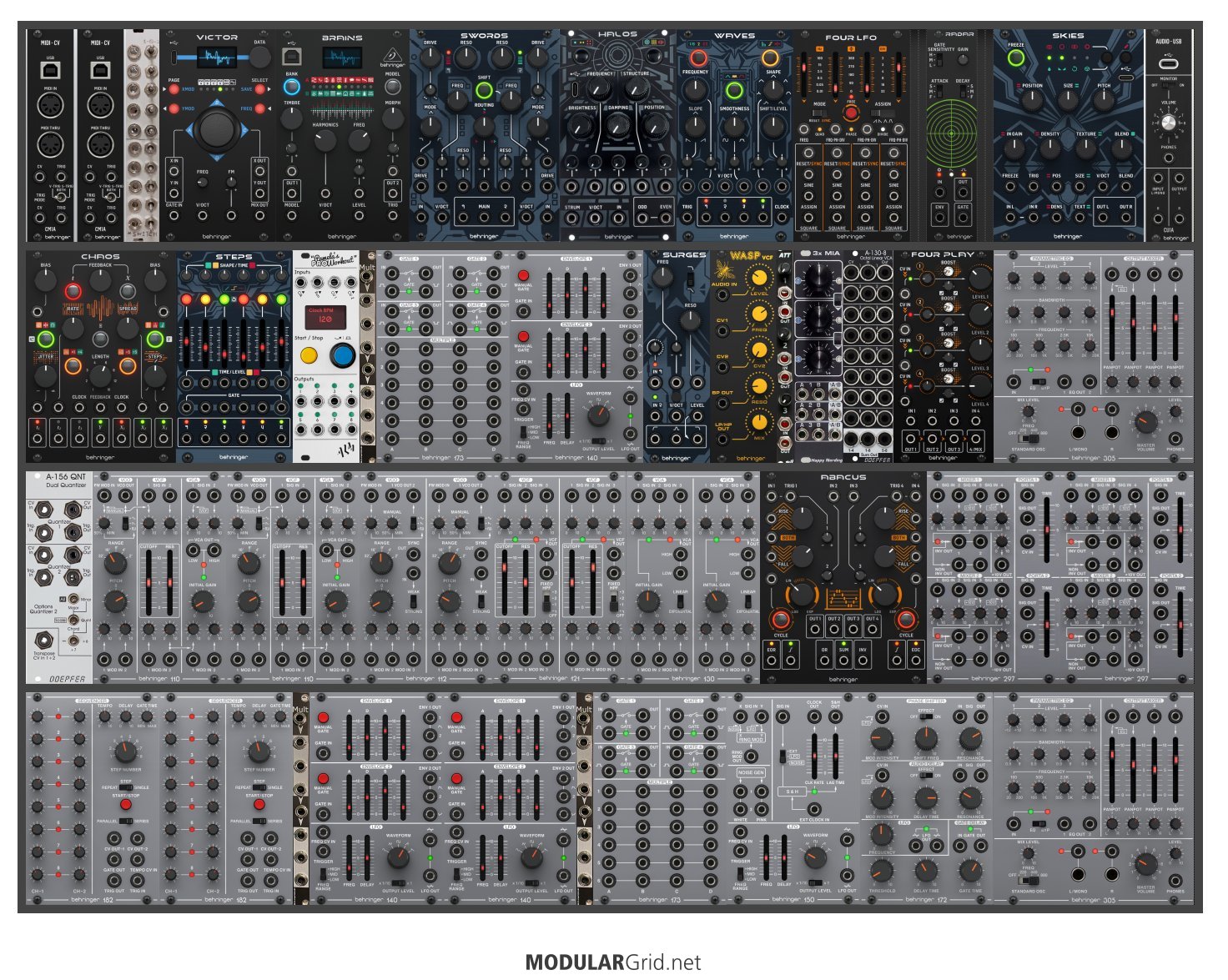Click the DATA knob on Victor

point(260,58)
